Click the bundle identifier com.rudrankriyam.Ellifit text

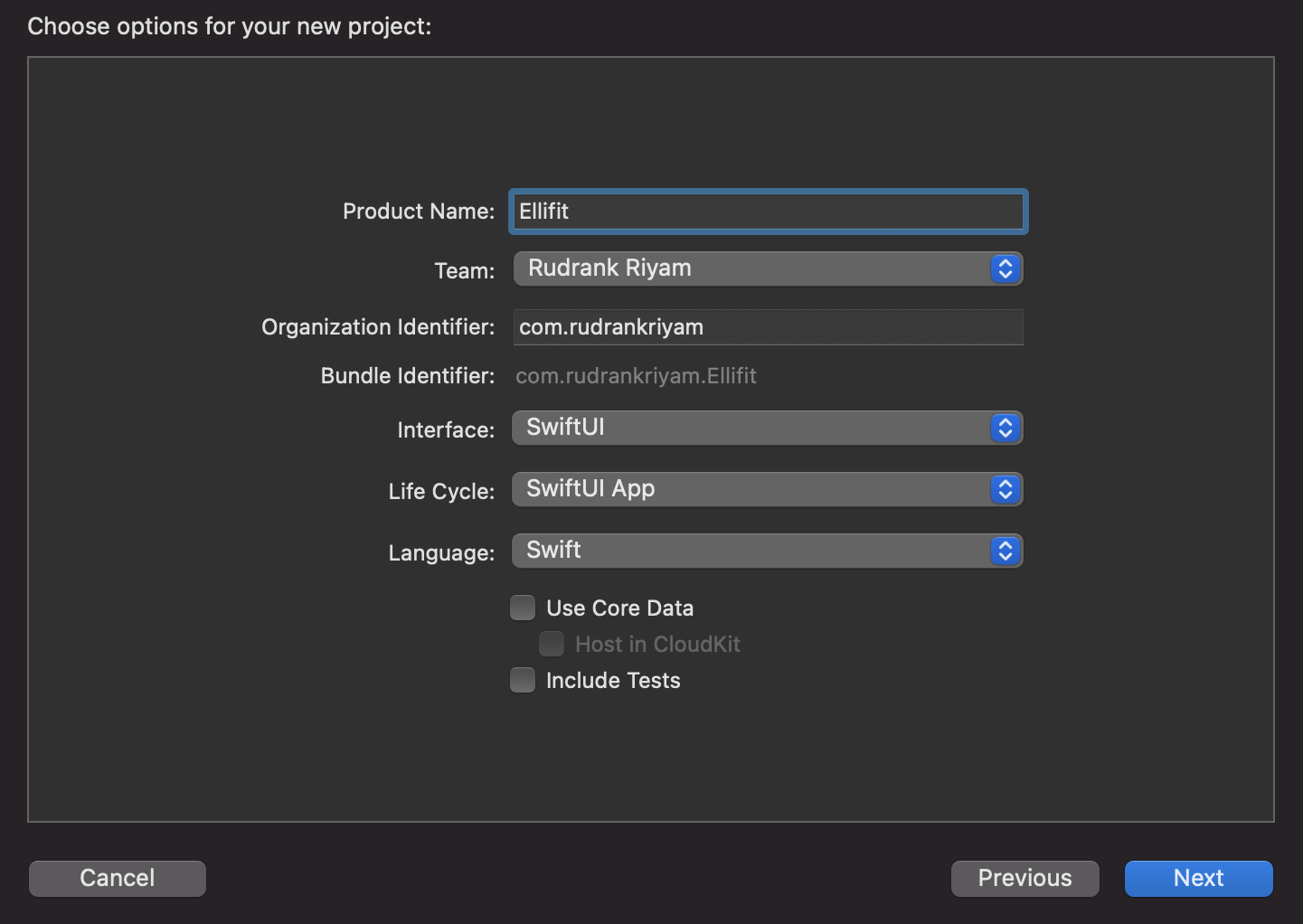[636, 376]
